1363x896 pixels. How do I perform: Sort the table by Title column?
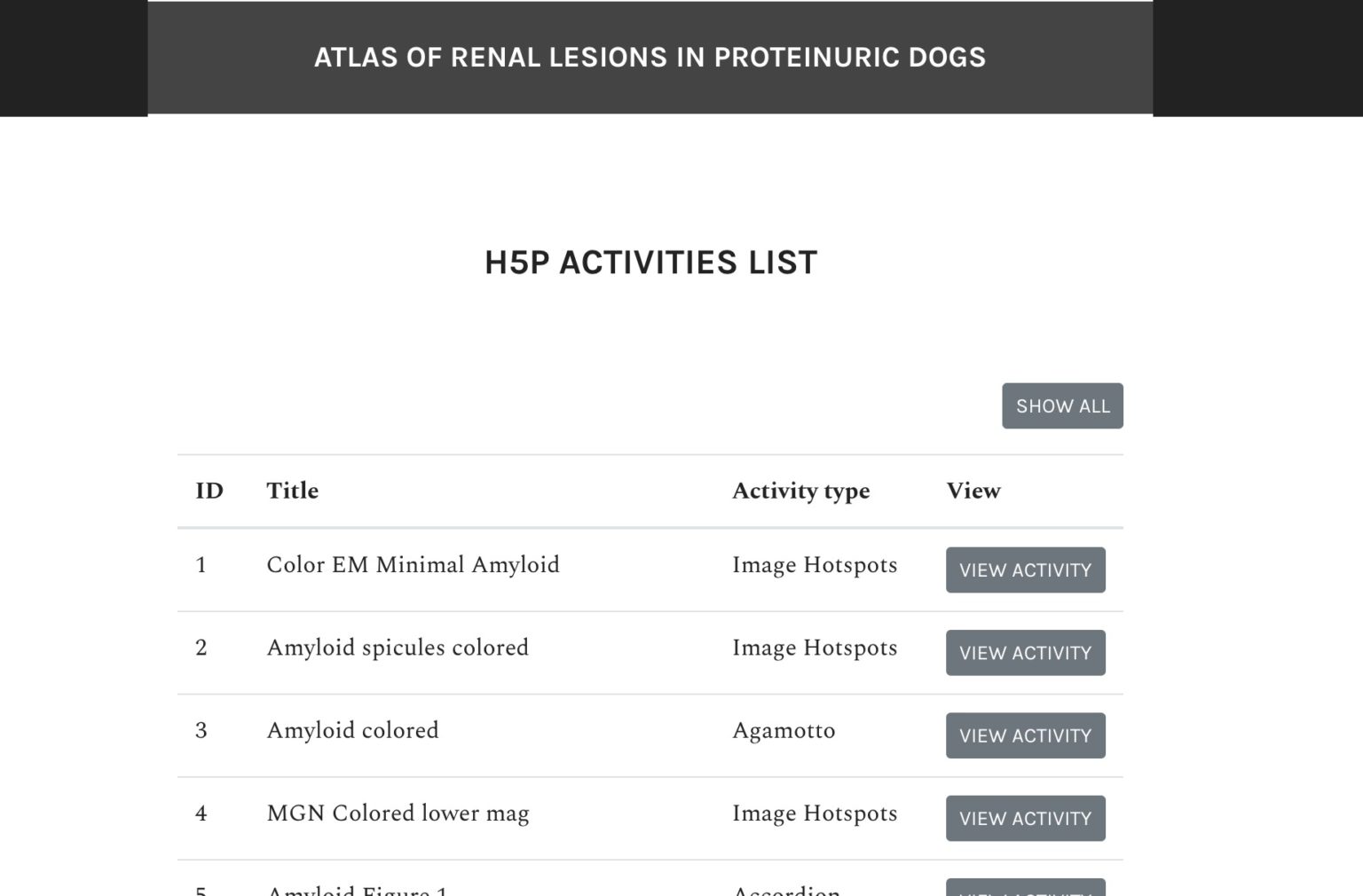click(292, 491)
